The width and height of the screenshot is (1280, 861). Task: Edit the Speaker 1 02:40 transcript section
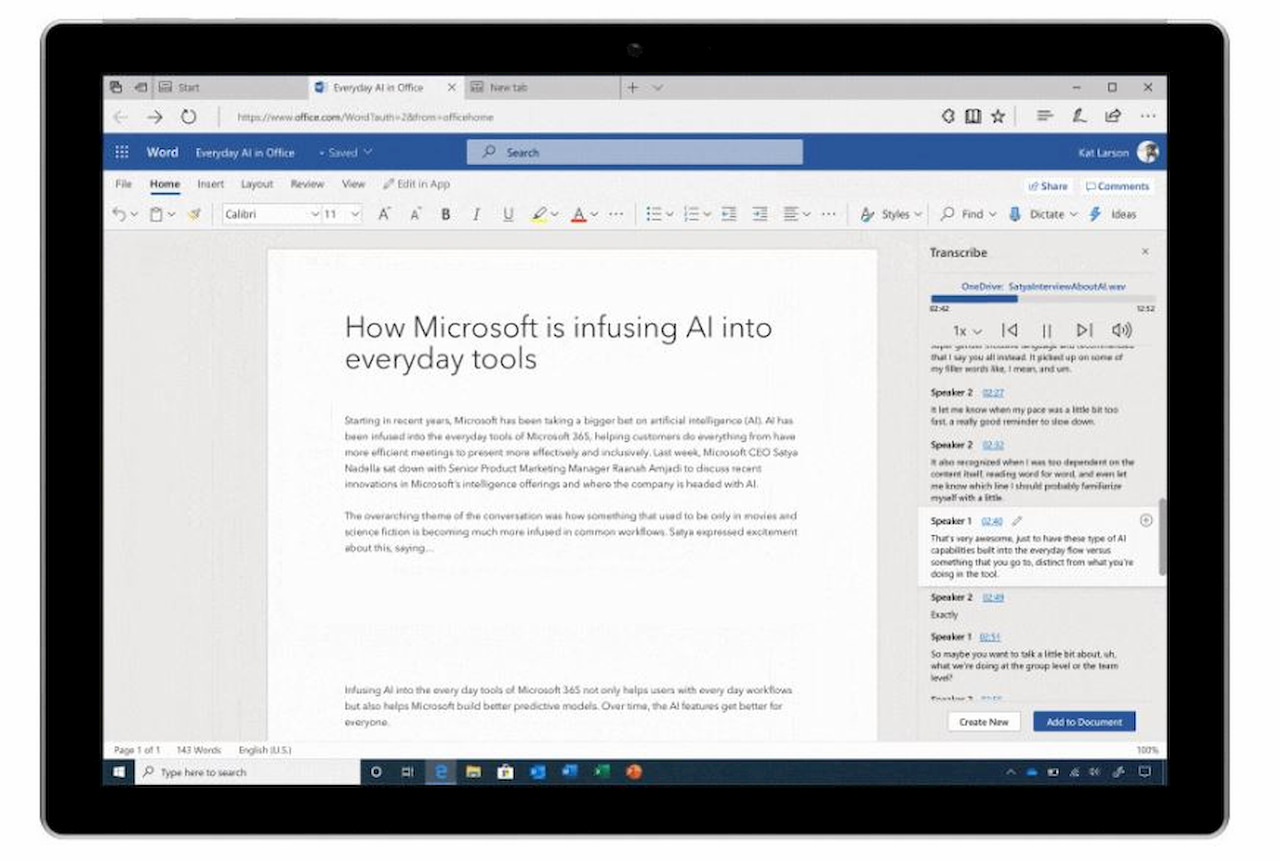(1017, 521)
